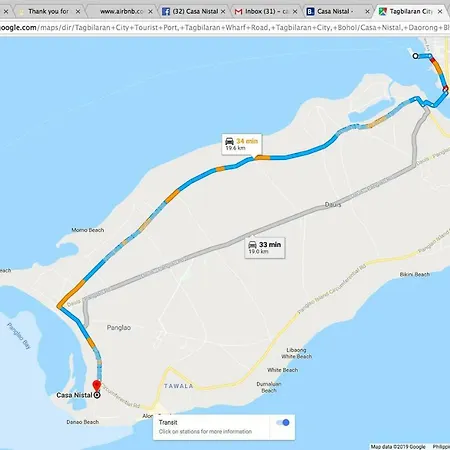450x450 pixels.
Task: Click the Gmail icon on the Inbox tab
Action: pyautogui.click(x=238, y=12)
